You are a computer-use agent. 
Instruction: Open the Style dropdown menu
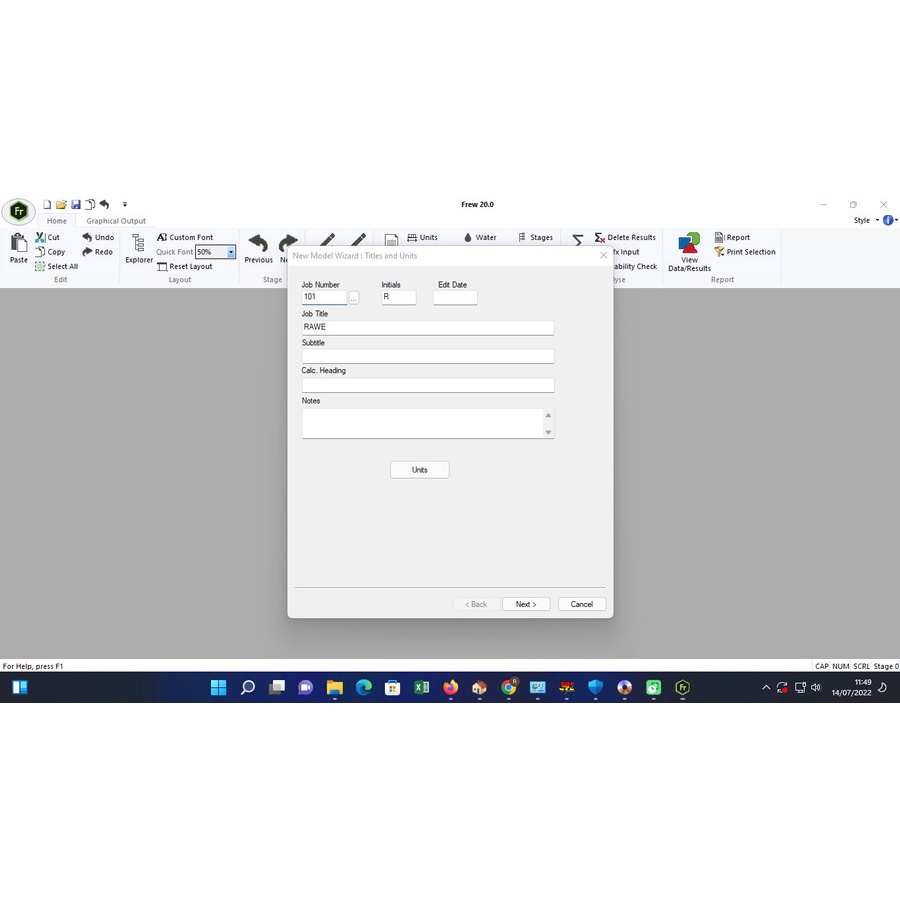click(x=866, y=220)
